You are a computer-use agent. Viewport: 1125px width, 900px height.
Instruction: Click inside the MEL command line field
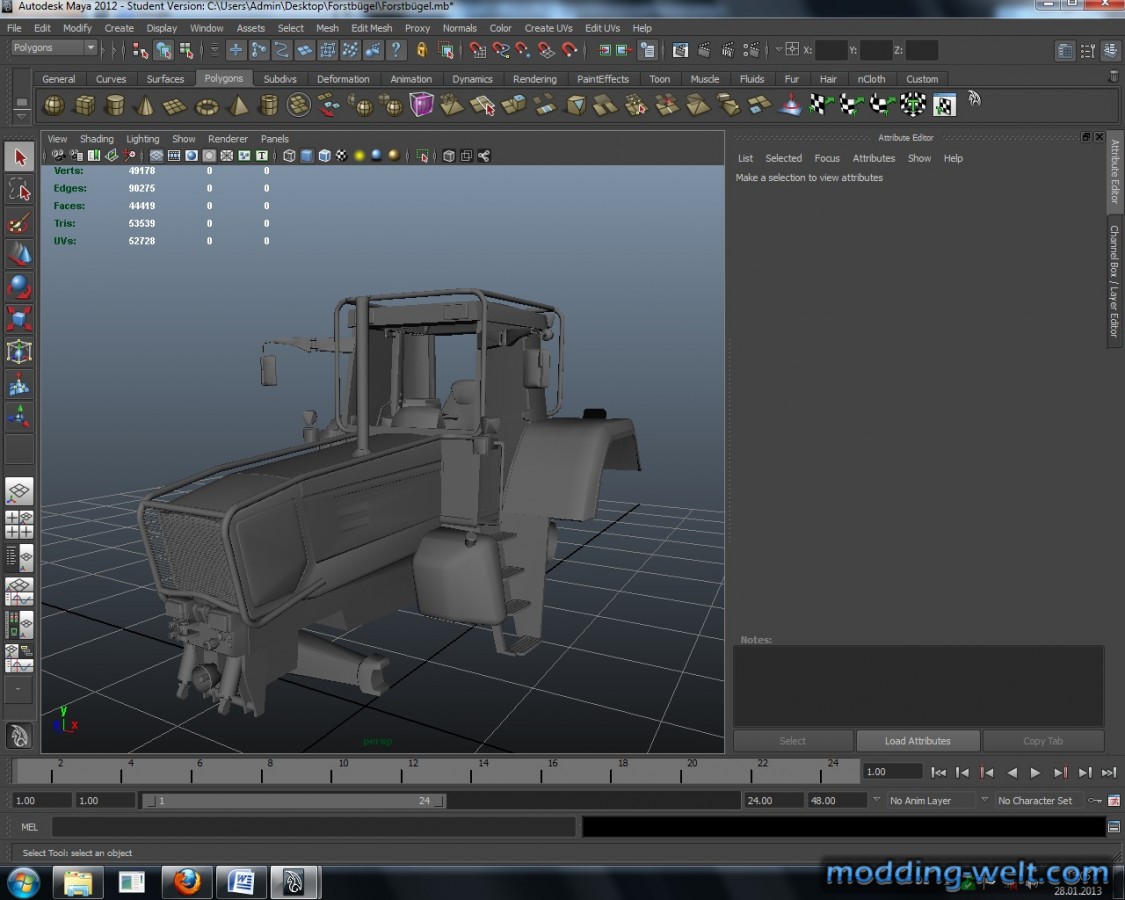(x=314, y=827)
